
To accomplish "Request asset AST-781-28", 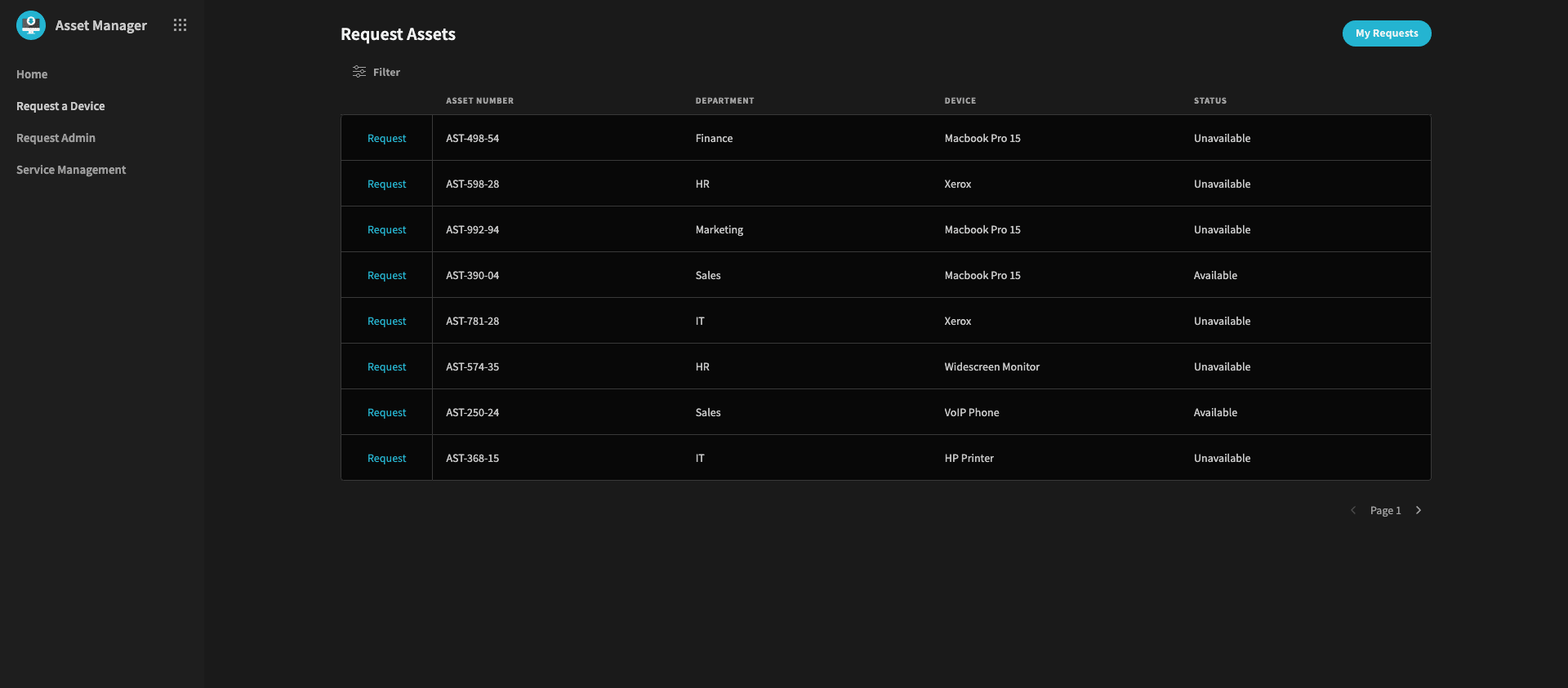I will tap(386, 321).
